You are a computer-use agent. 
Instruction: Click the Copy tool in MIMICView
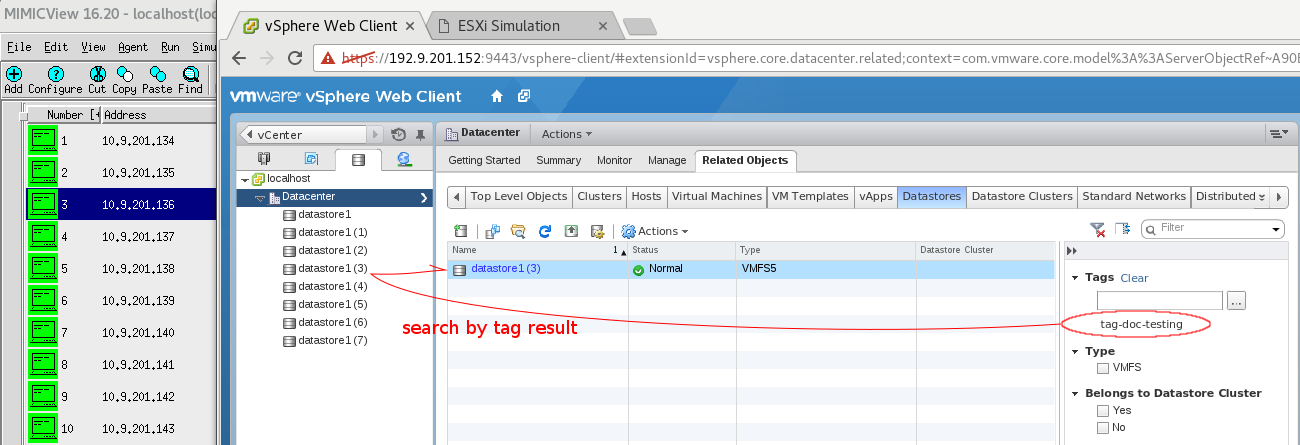(x=124, y=80)
